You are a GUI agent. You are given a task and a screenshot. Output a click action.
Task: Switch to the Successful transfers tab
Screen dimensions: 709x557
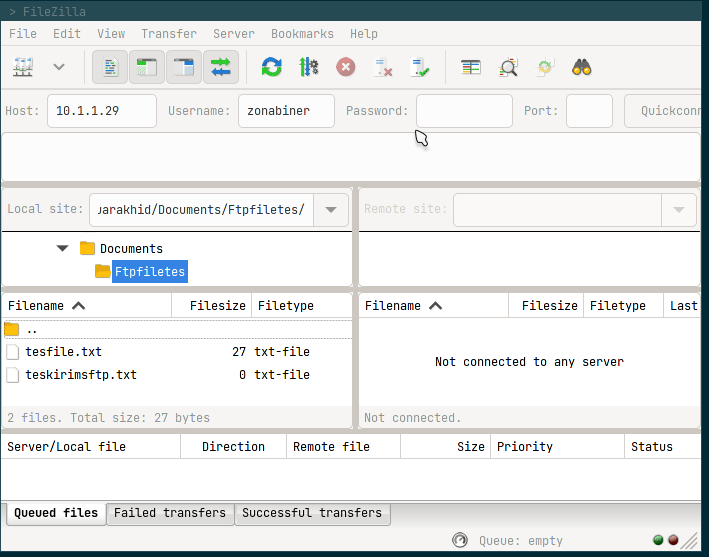[312, 513]
